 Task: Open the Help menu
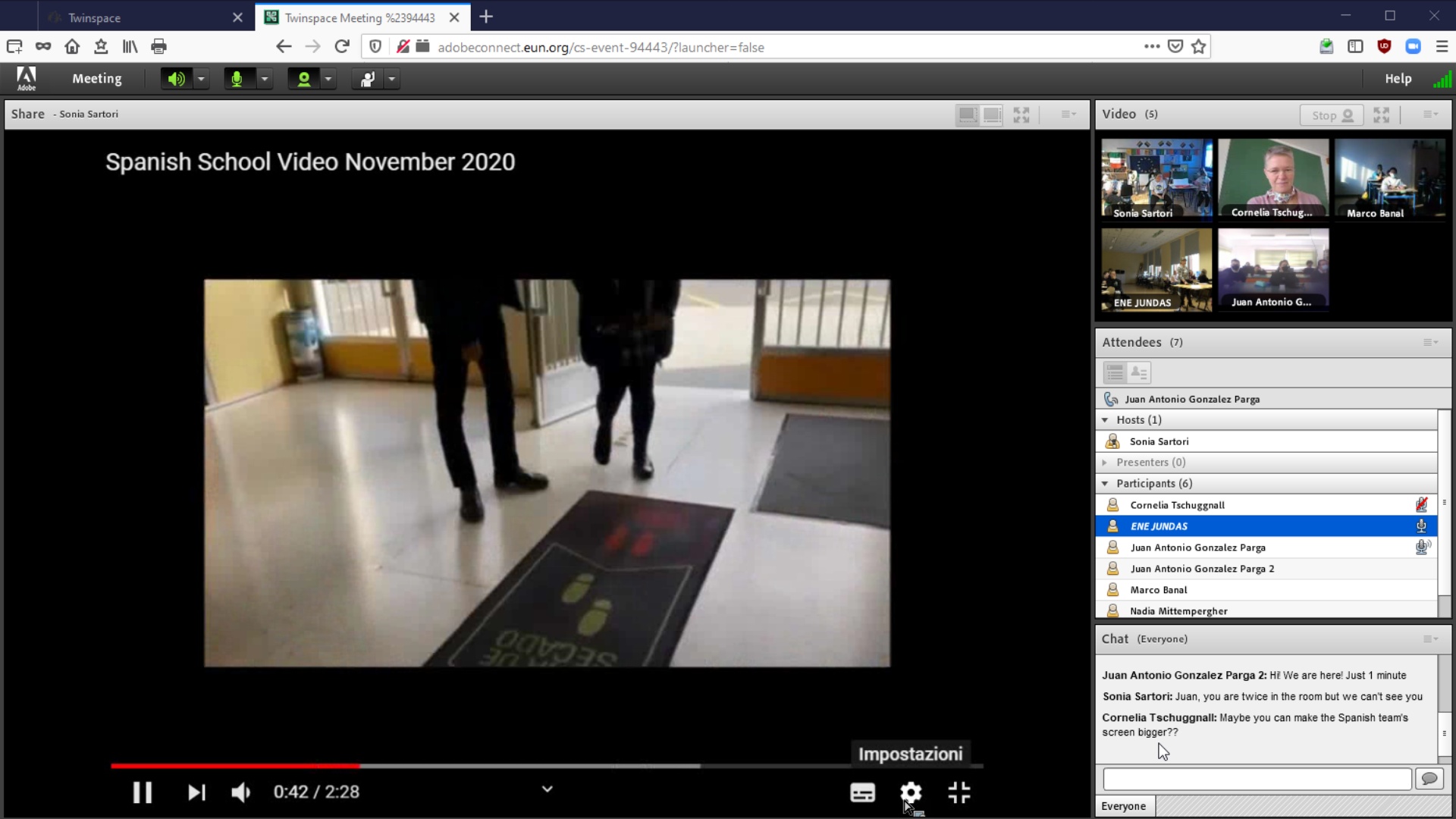1398,79
